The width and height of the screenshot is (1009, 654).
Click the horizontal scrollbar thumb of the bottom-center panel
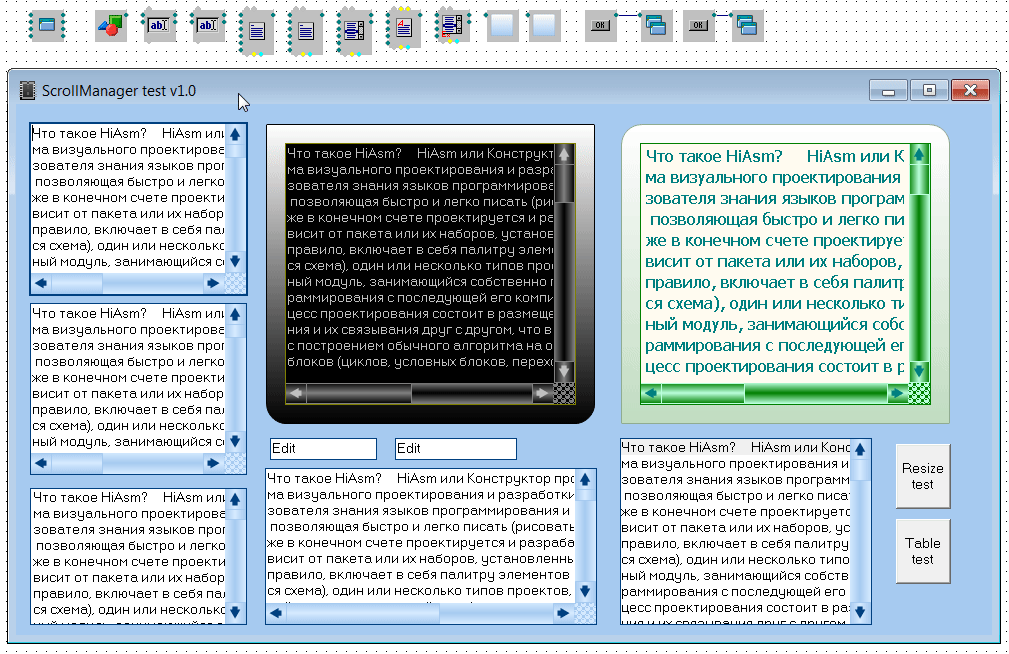pyautogui.click(x=363, y=613)
